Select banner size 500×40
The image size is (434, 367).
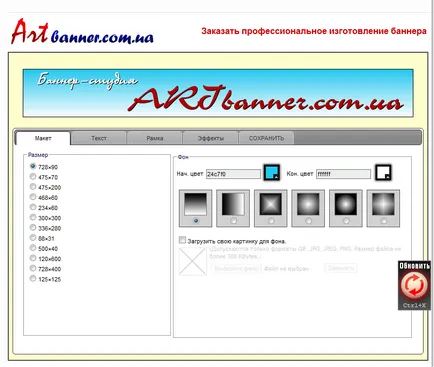pos(33,248)
